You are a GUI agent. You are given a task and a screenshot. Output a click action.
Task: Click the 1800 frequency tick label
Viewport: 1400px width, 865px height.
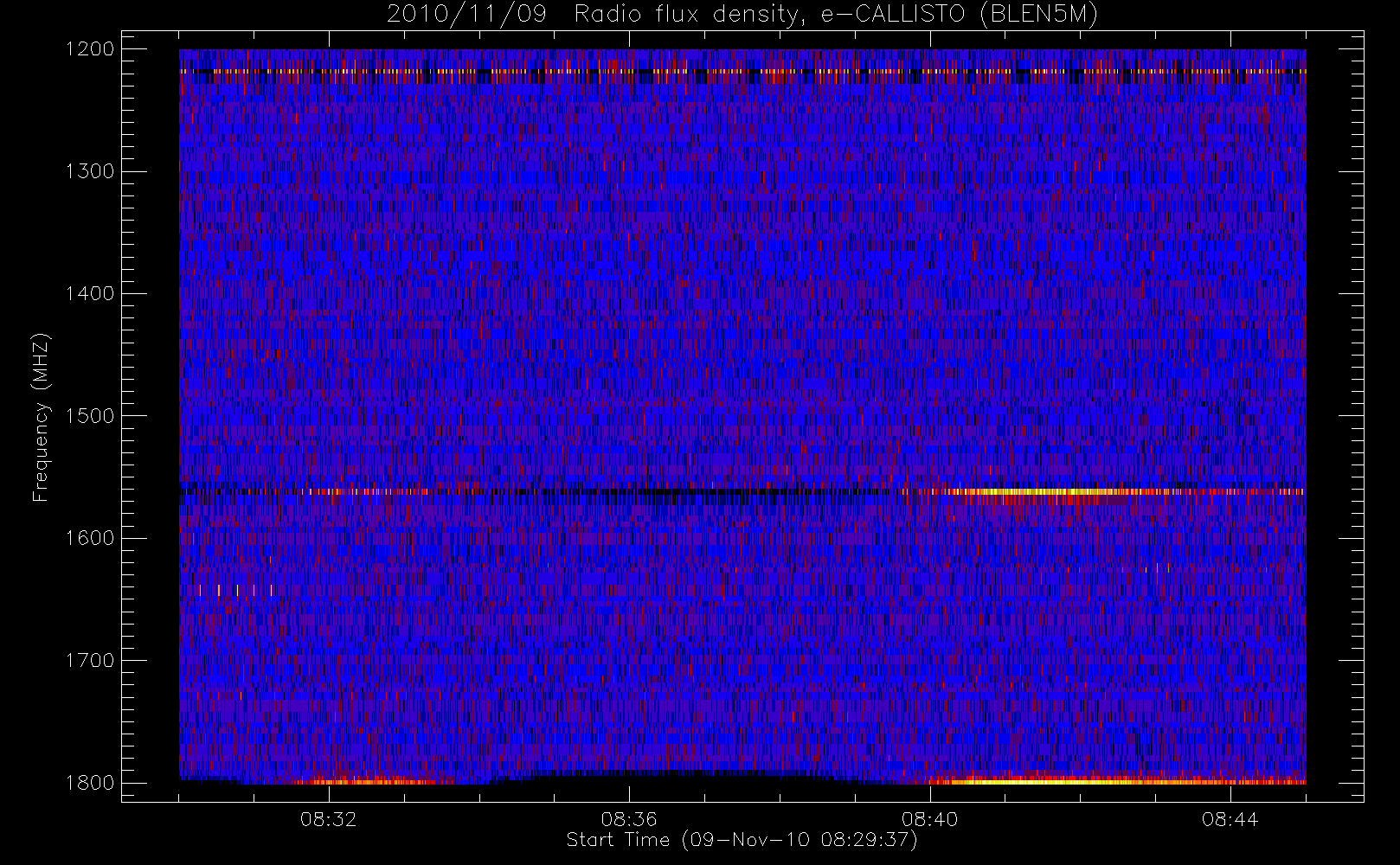(90, 783)
